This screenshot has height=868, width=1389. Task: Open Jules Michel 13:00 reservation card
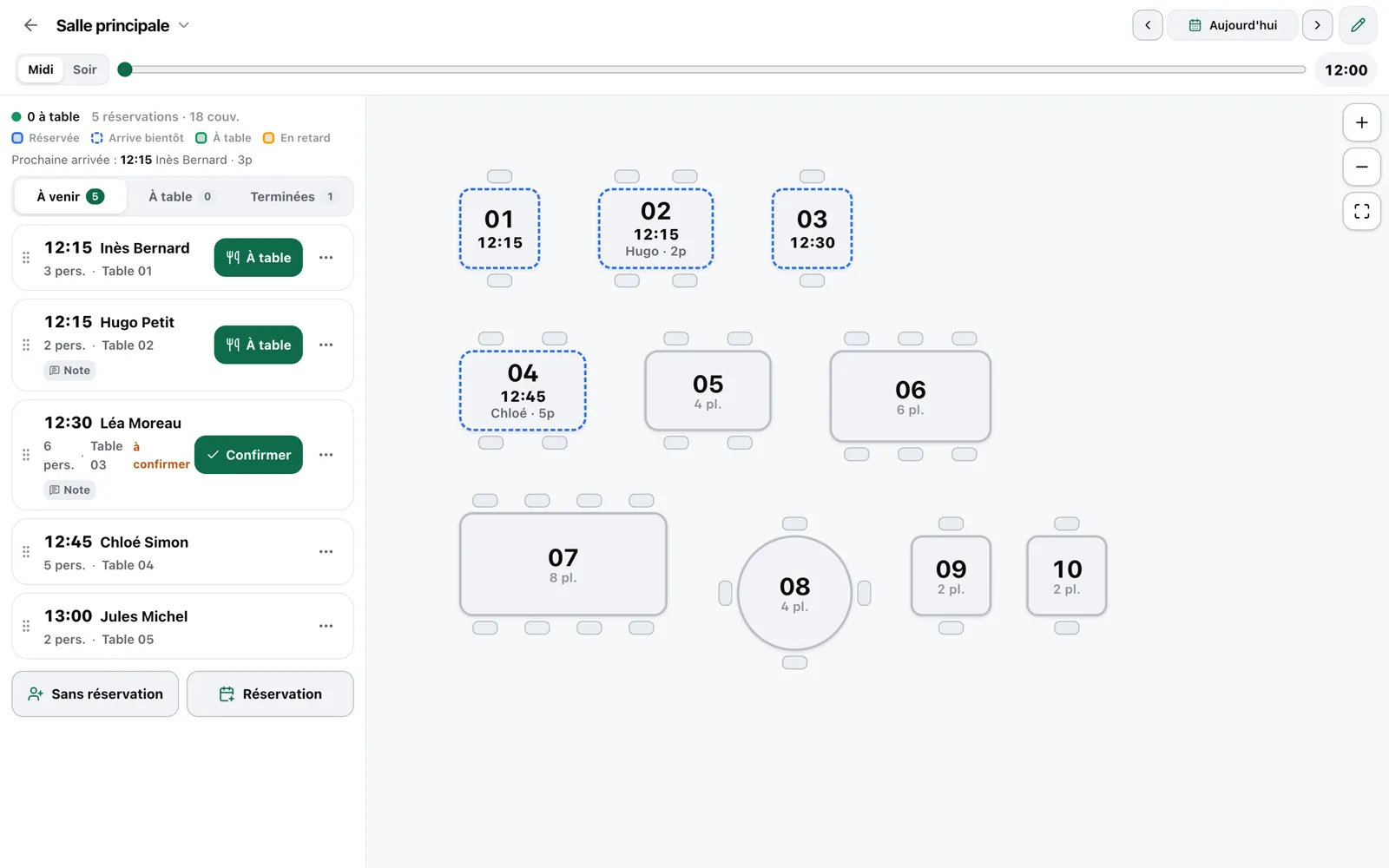pos(182,627)
